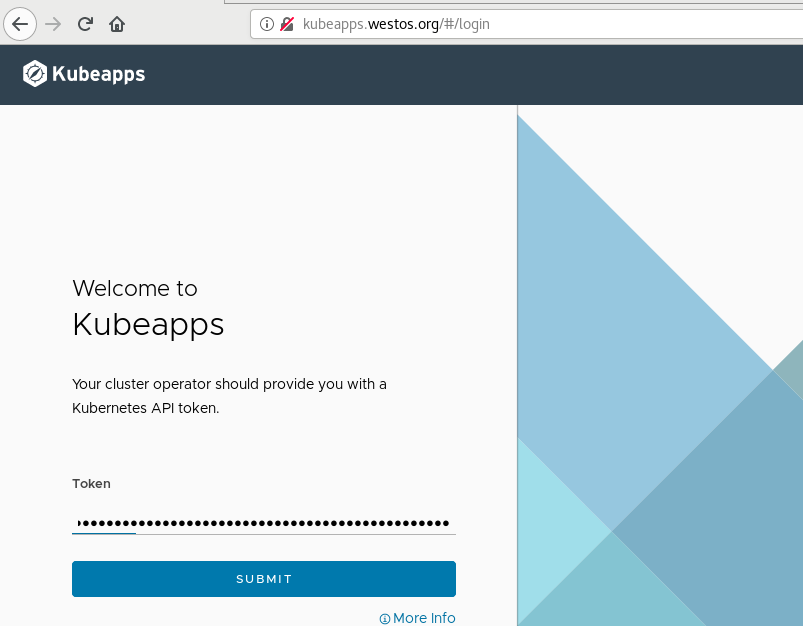The height and width of the screenshot is (626, 803).
Task: Open the site information panel in address bar
Action: pos(266,24)
